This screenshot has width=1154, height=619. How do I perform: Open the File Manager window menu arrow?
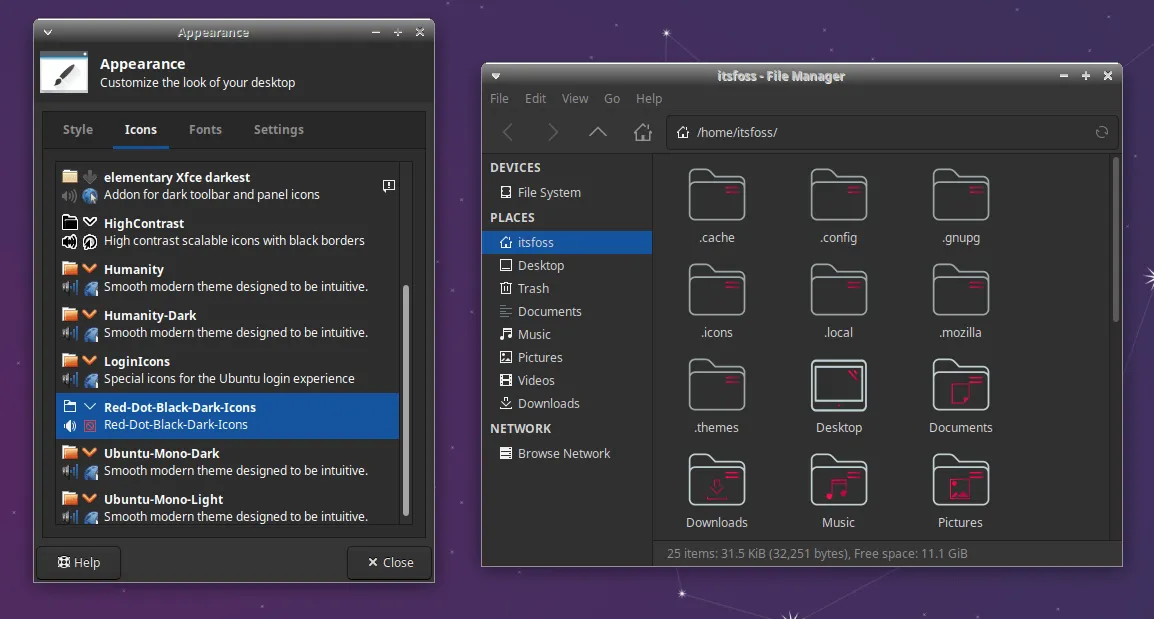496,76
